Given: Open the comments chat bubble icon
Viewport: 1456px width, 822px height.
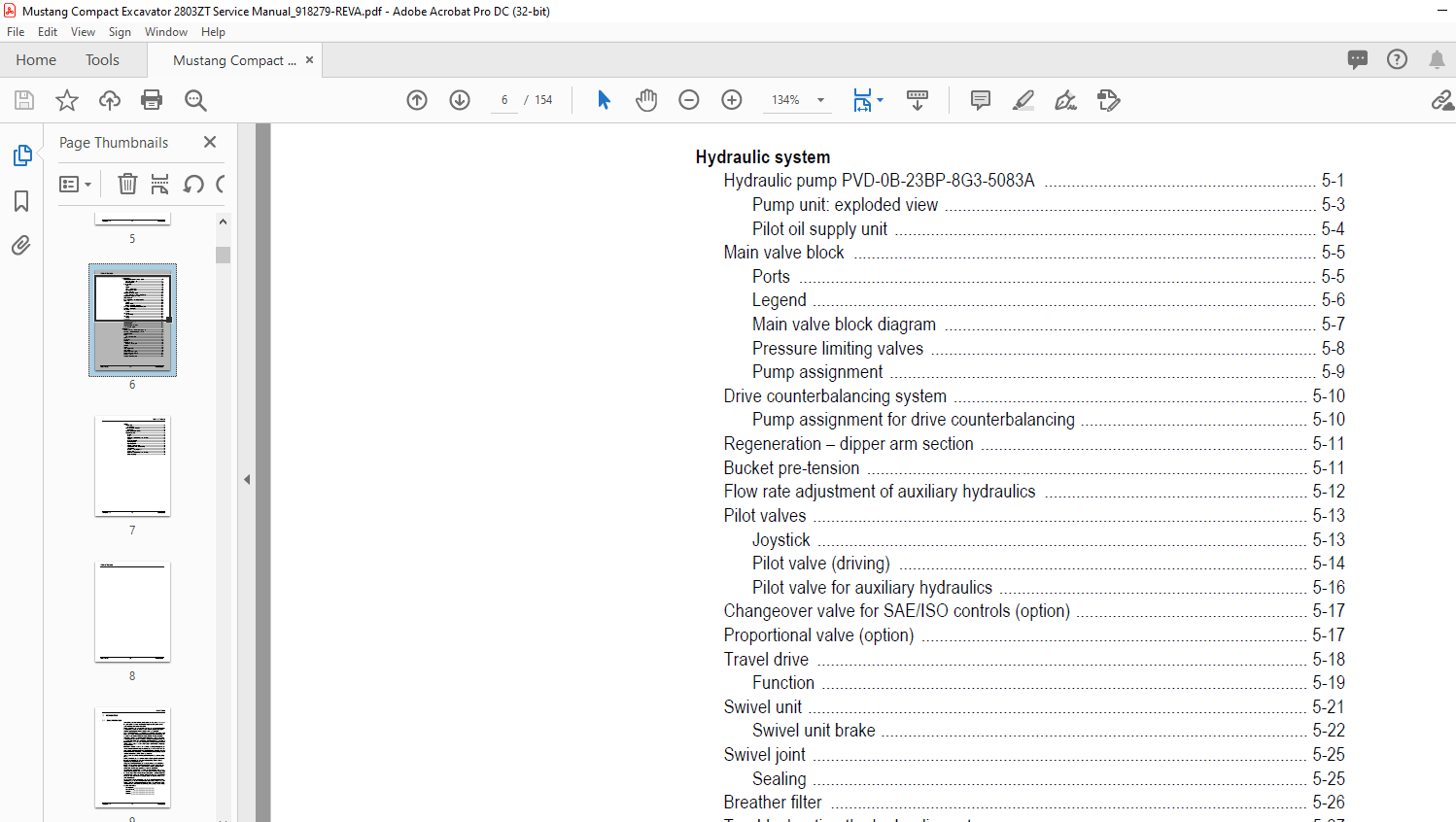Looking at the screenshot, I should tap(1358, 59).
